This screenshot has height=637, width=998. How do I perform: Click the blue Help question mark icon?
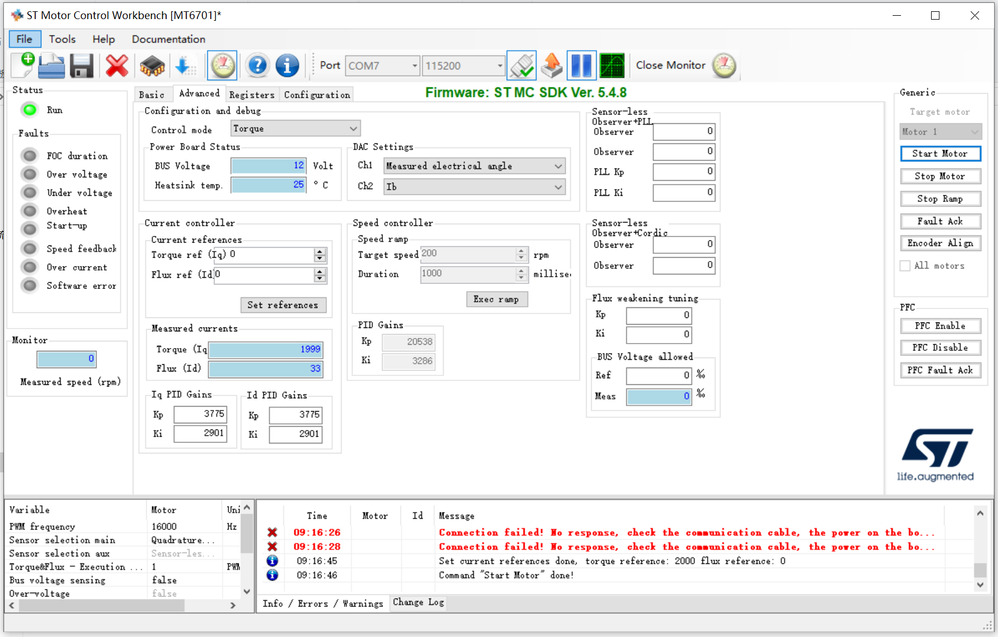pyautogui.click(x=257, y=66)
